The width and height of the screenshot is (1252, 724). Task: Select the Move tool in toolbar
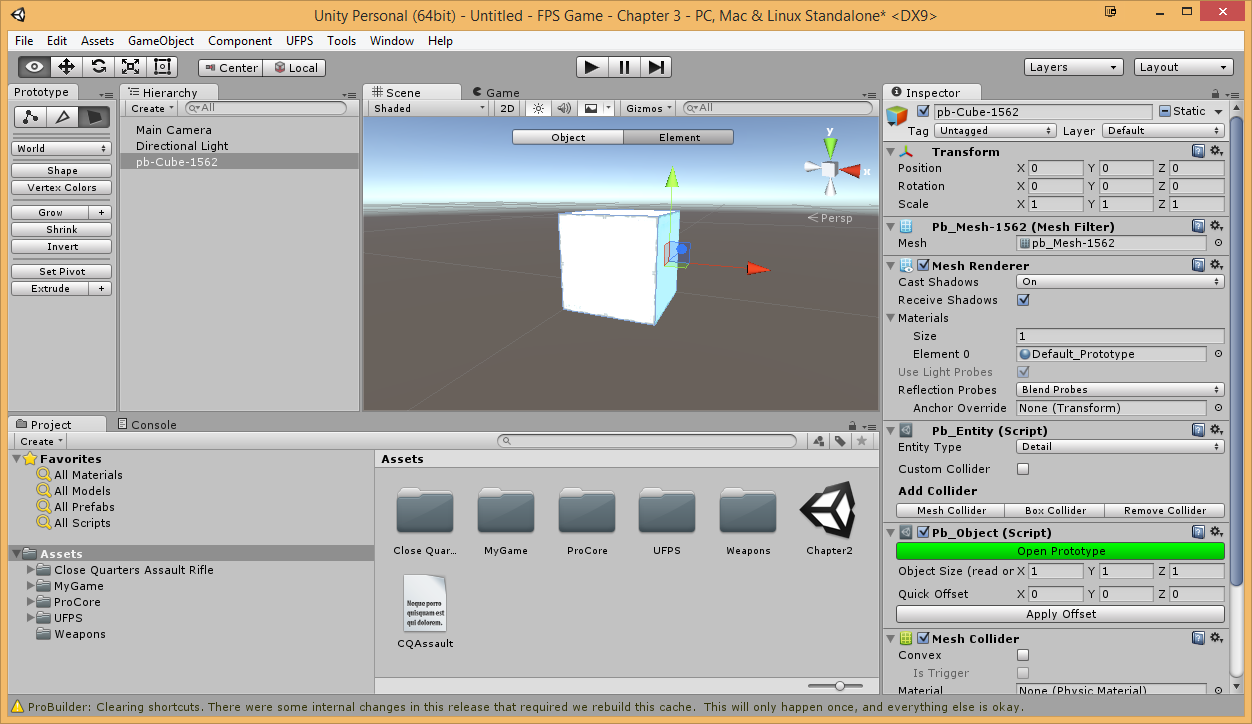(x=66, y=67)
